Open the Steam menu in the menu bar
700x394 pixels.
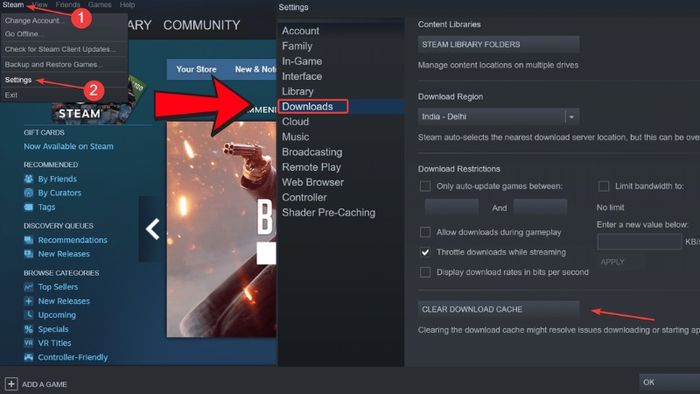pyautogui.click(x=13, y=4)
